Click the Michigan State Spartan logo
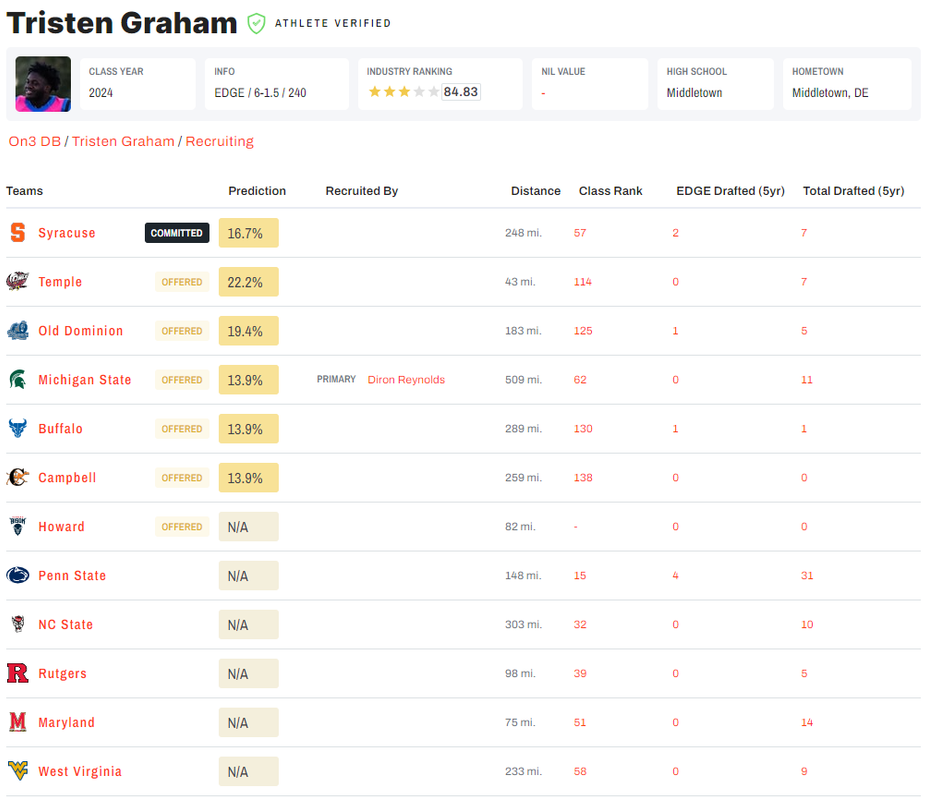Viewport: 928px width, 800px height. (18, 379)
